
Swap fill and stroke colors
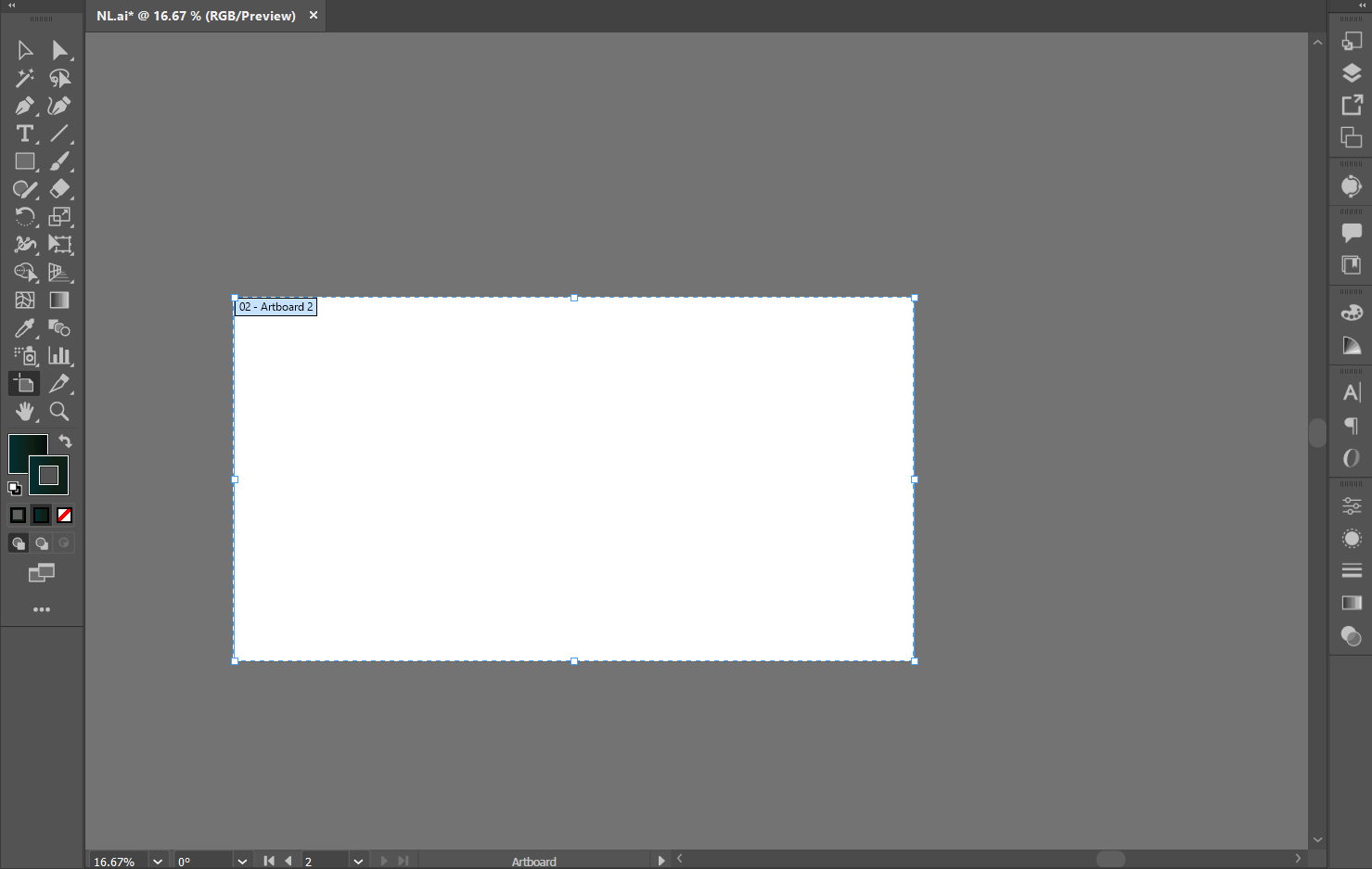click(65, 441)
